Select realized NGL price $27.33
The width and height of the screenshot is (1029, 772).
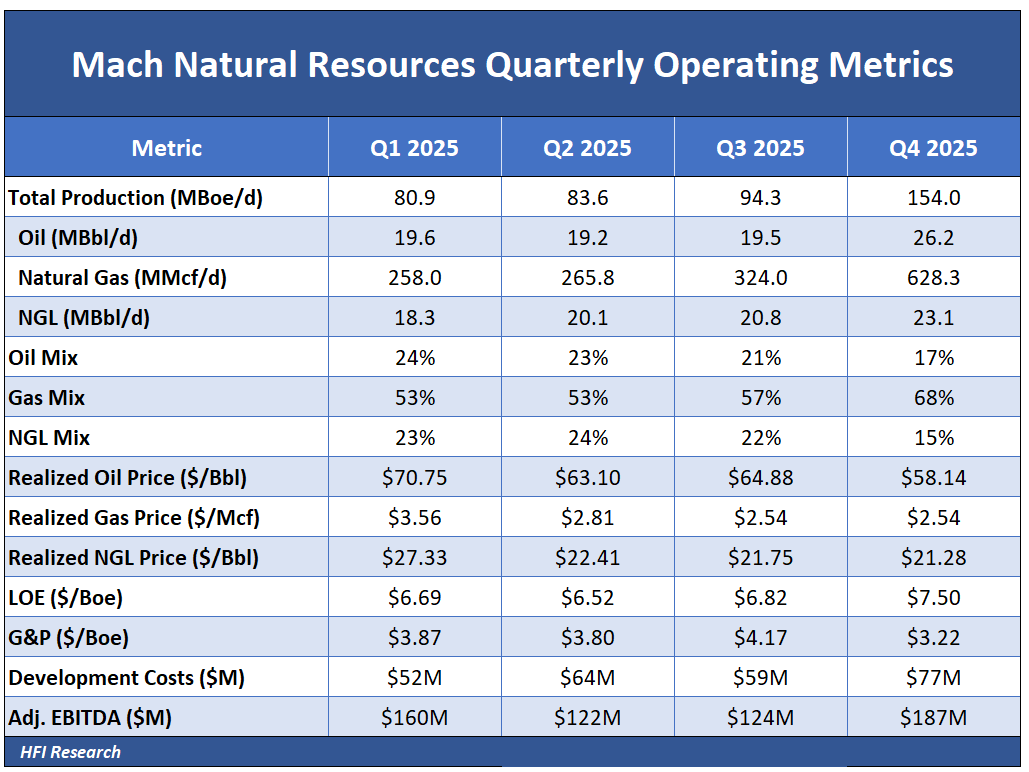point(414,558)
